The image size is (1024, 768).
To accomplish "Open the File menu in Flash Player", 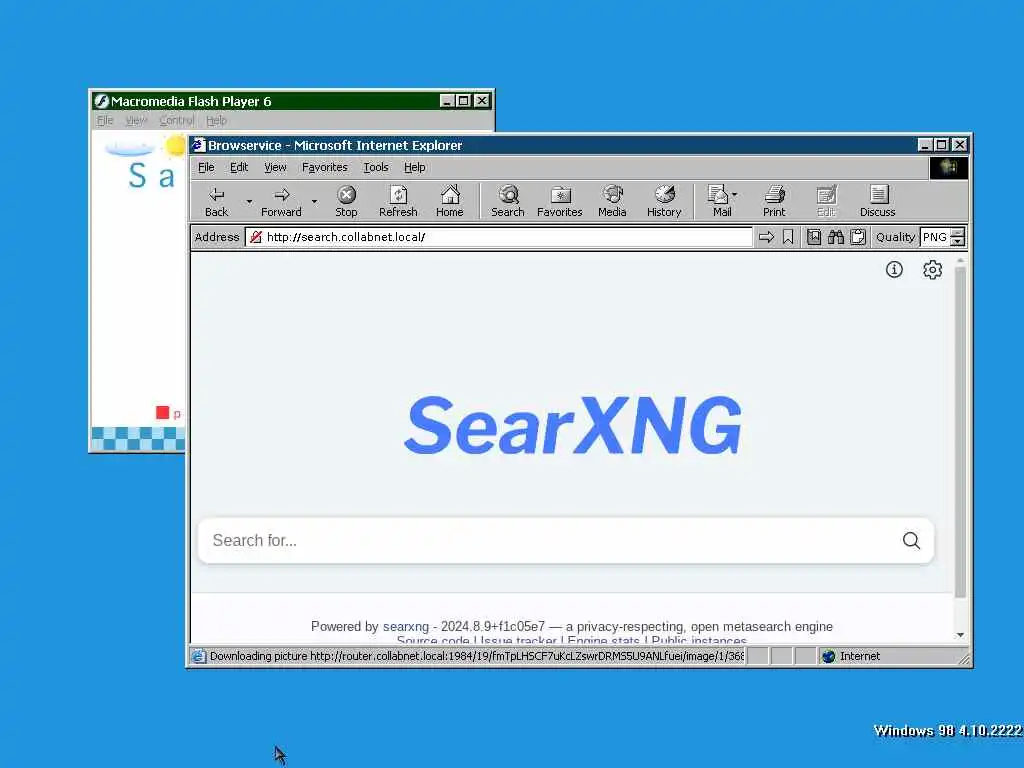I will coord(104,120).
